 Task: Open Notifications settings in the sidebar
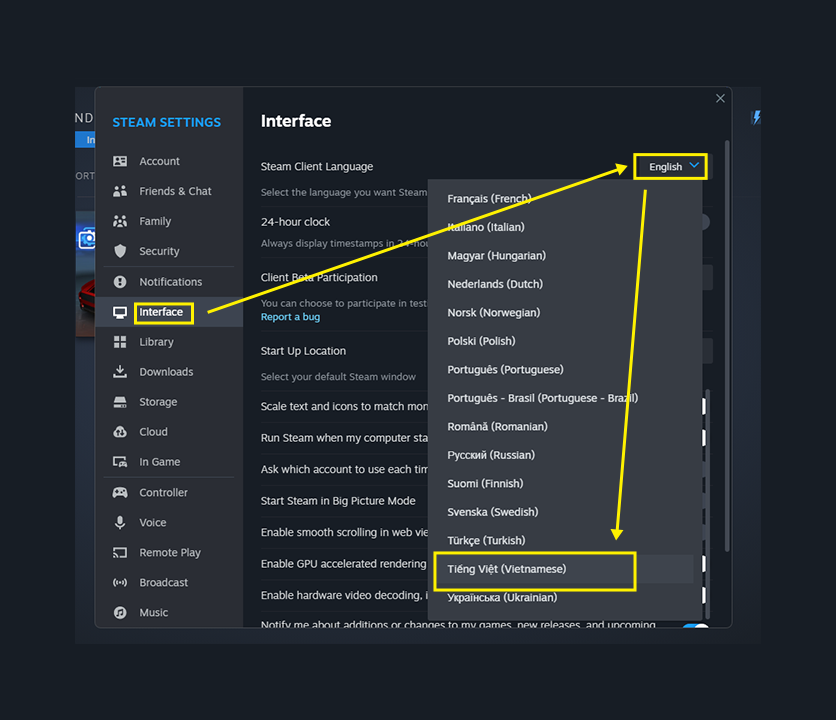[x=168, y=282]
